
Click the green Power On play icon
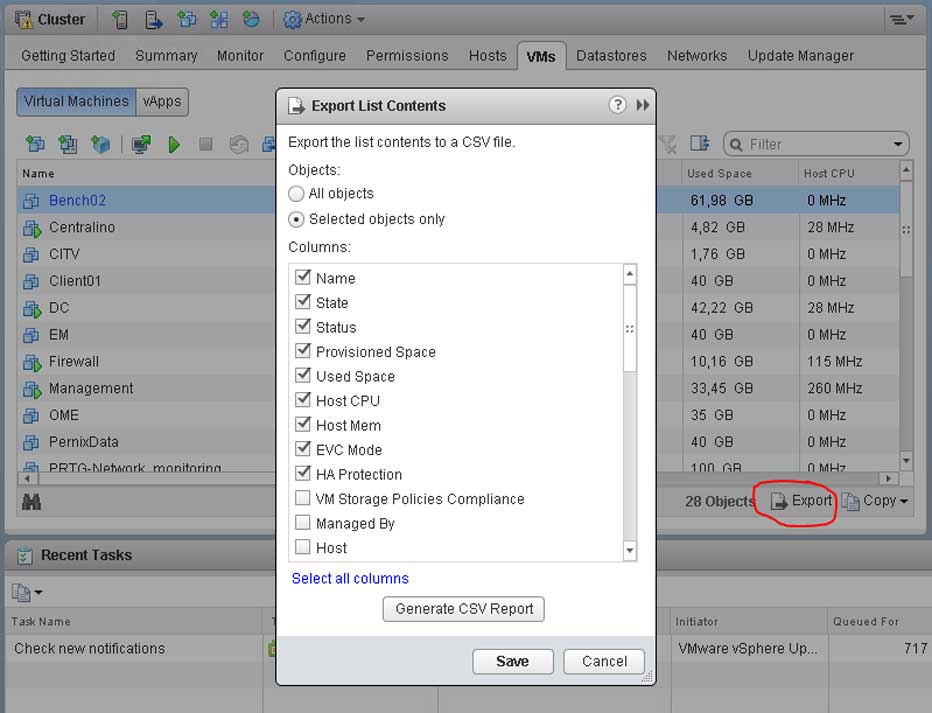(174, 145)
